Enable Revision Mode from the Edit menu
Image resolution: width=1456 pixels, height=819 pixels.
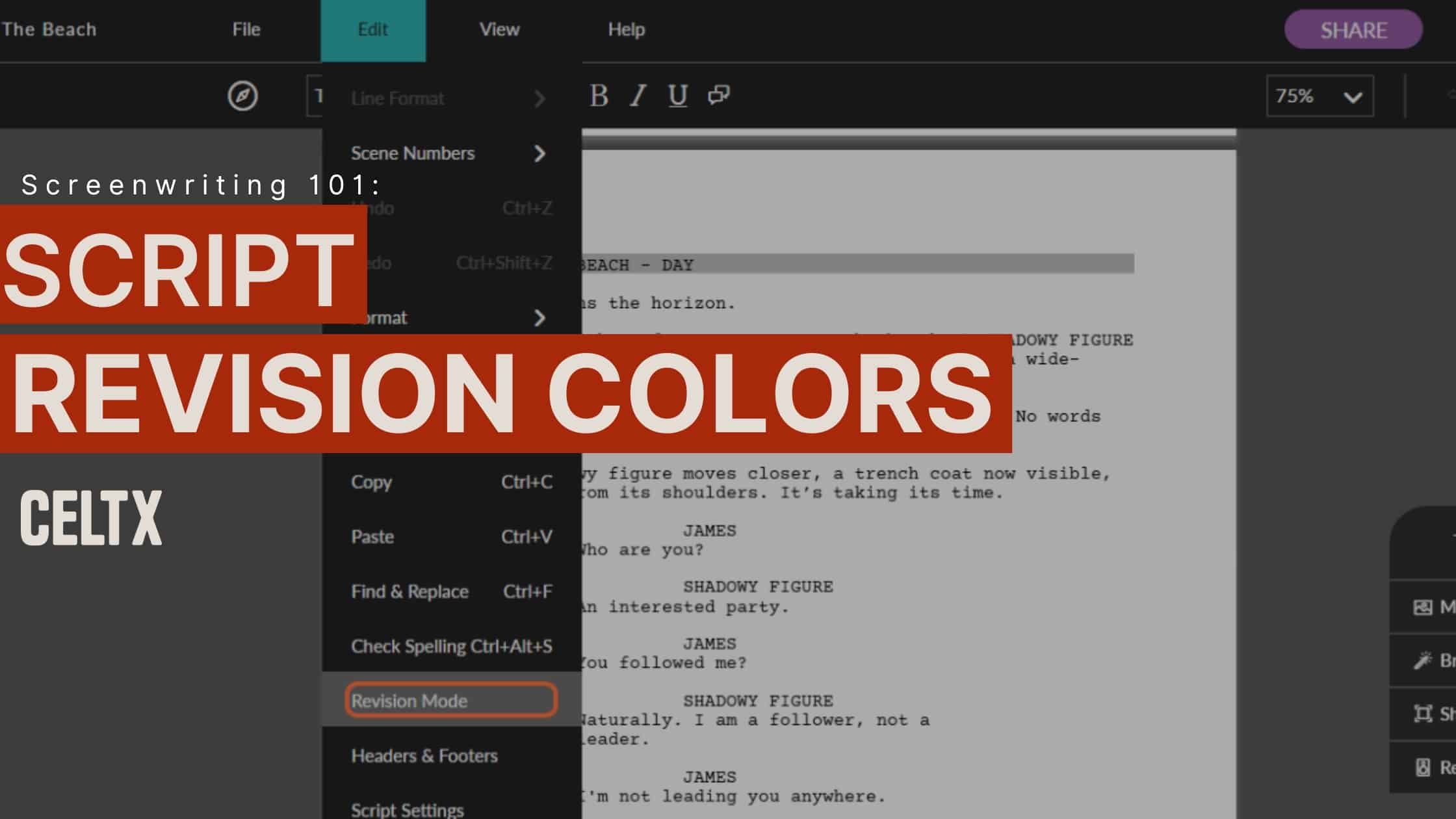[x=450, y=701]
